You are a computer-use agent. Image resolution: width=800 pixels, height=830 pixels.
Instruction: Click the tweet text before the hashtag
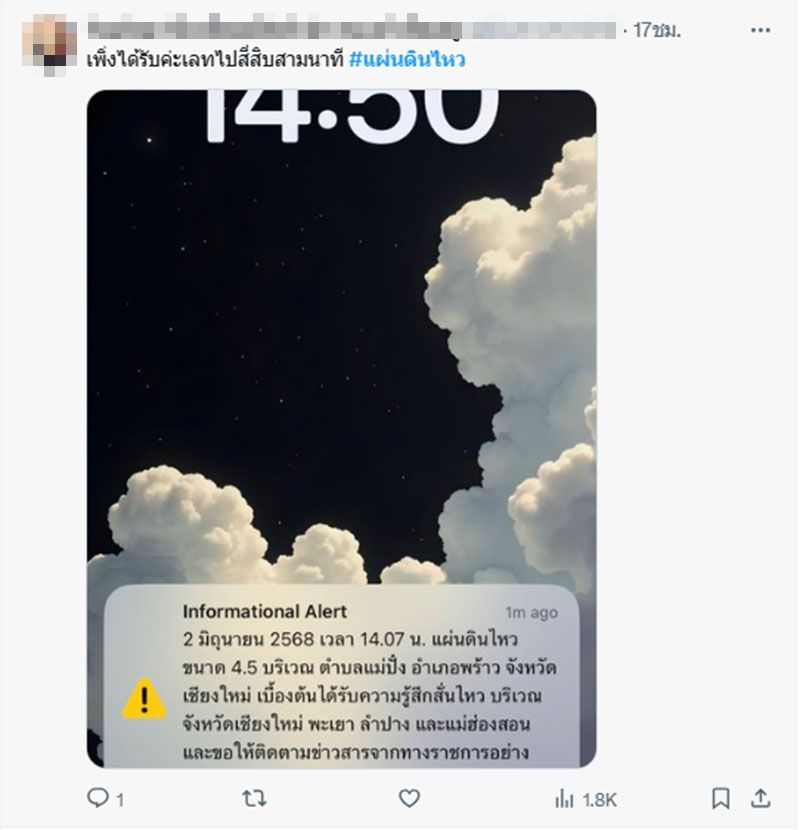pyautogui.click(x=215, y=59)
